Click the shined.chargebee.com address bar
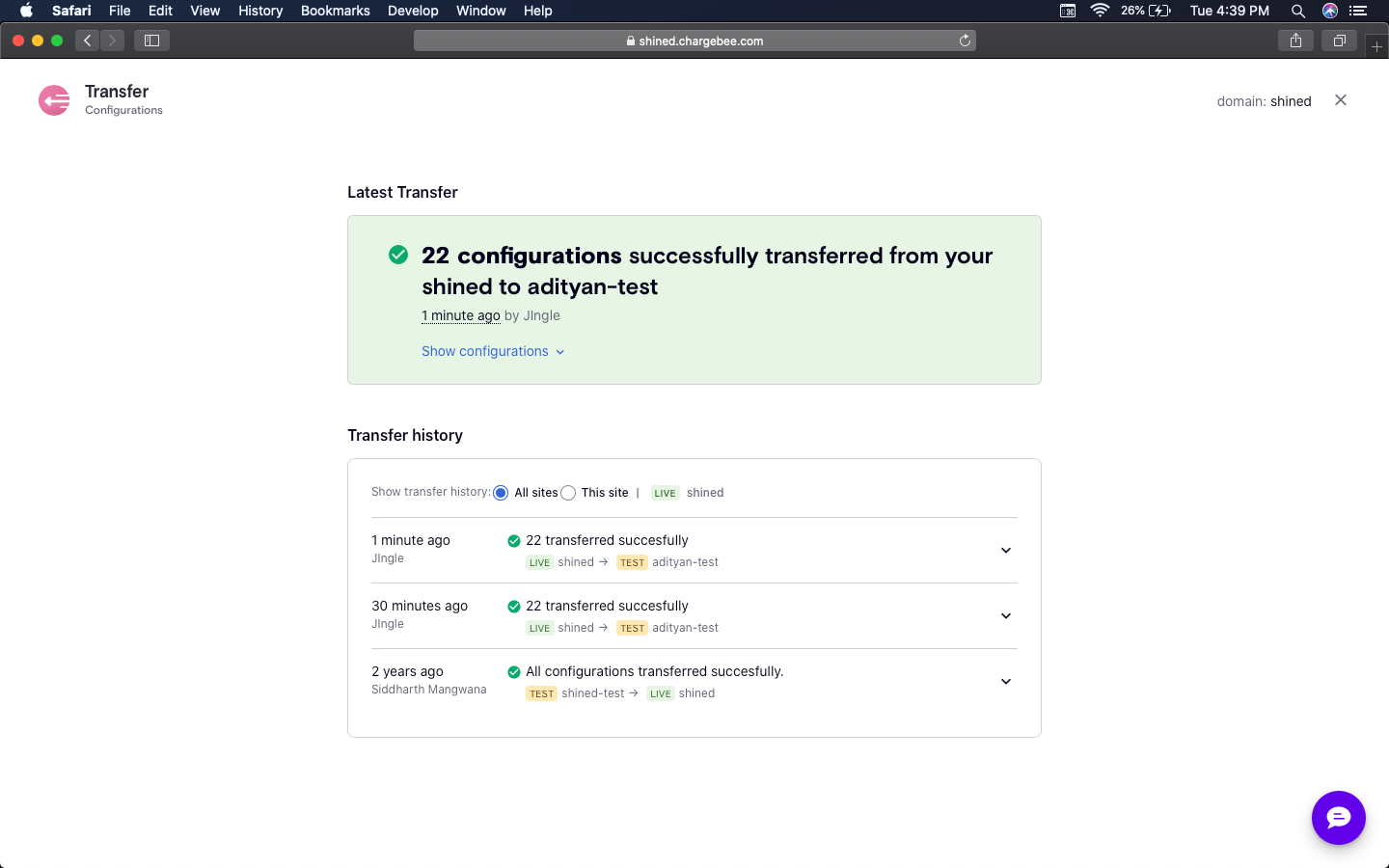Viewport: 1389px width, 868px height. point(694,41)
